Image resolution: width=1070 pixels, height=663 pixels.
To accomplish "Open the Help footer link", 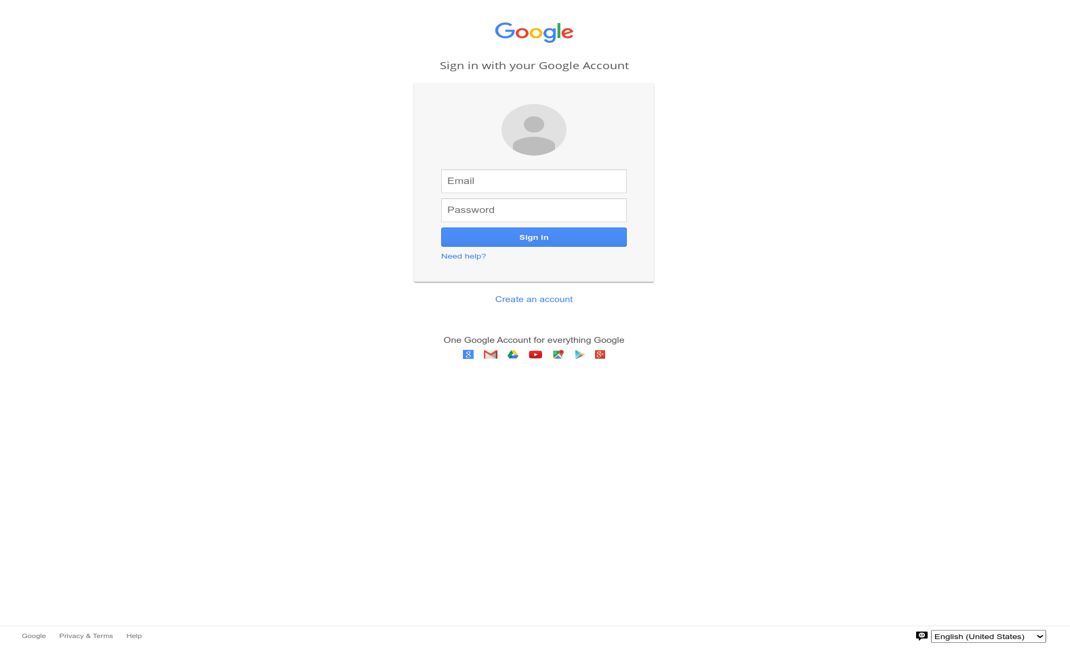I will pos(134,636).
